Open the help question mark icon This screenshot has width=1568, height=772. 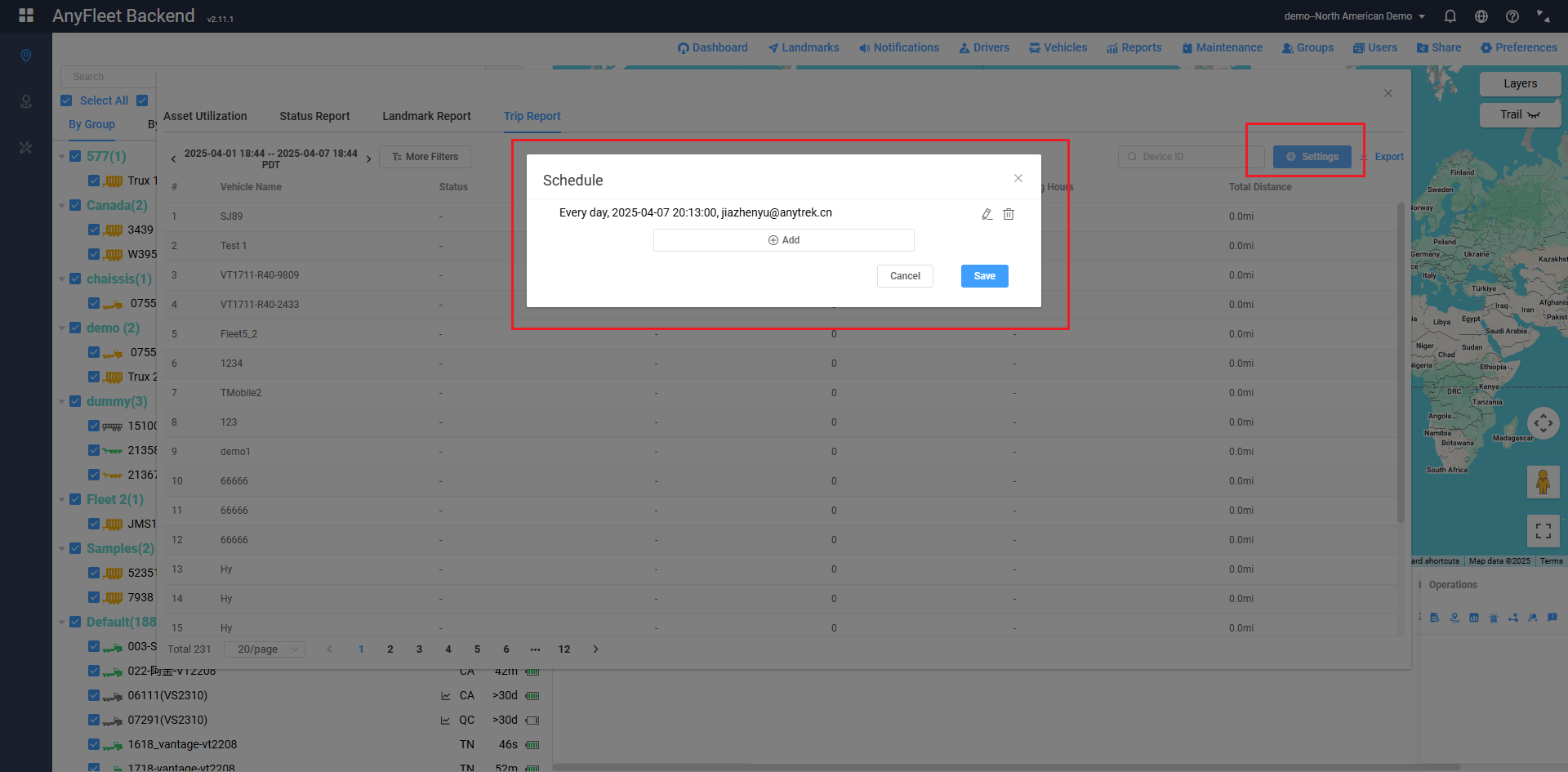click(1512, 16)
